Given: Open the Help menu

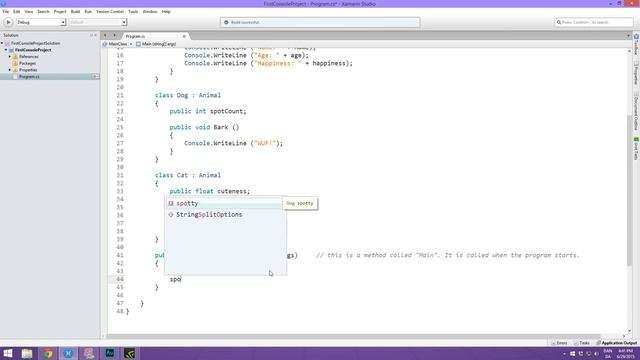Looking at the screenshot, I should pos(166,11).
